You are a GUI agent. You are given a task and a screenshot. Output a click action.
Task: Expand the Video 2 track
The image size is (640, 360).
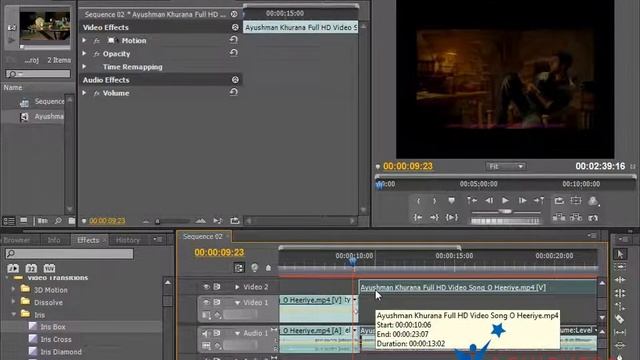coord(237,287)
